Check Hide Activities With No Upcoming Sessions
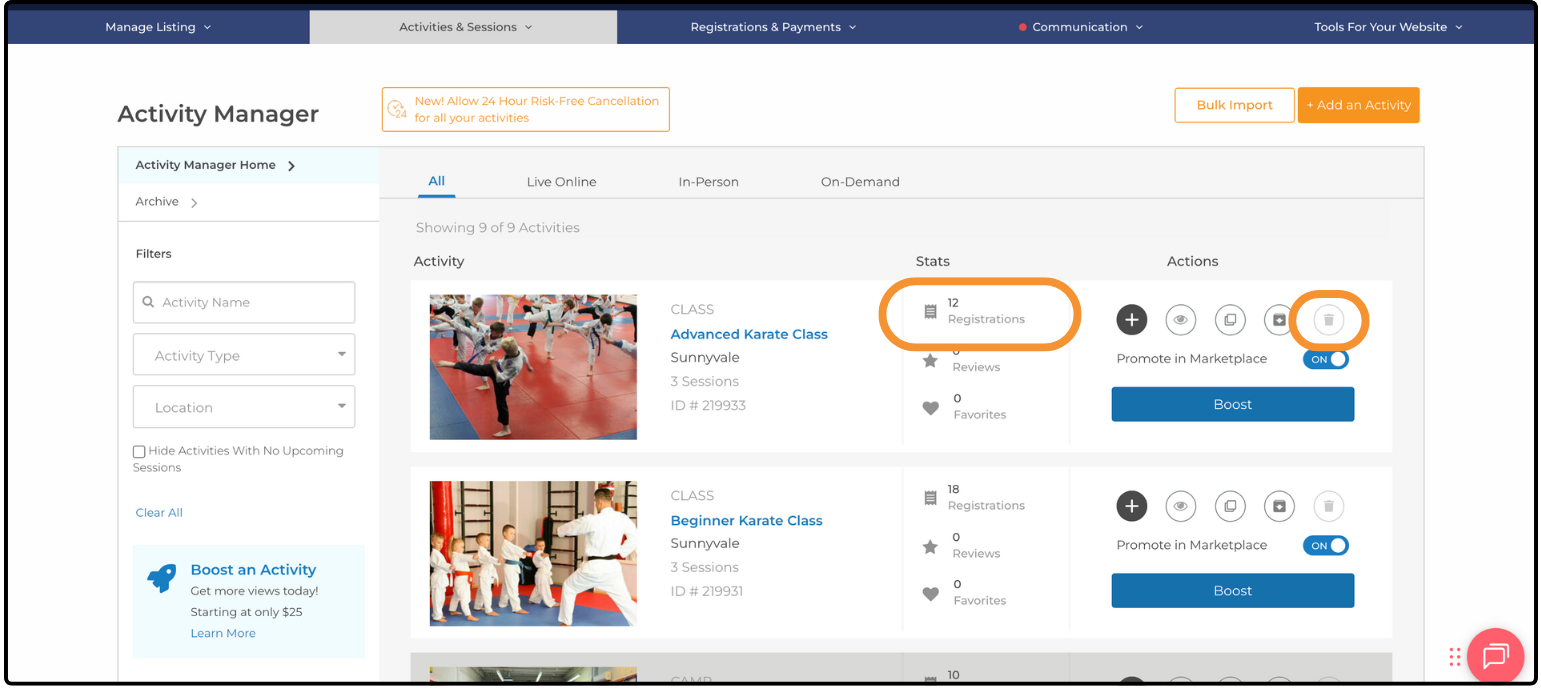Image resolution: width=1541 pixels, height=689 pixels. point(139,452)
